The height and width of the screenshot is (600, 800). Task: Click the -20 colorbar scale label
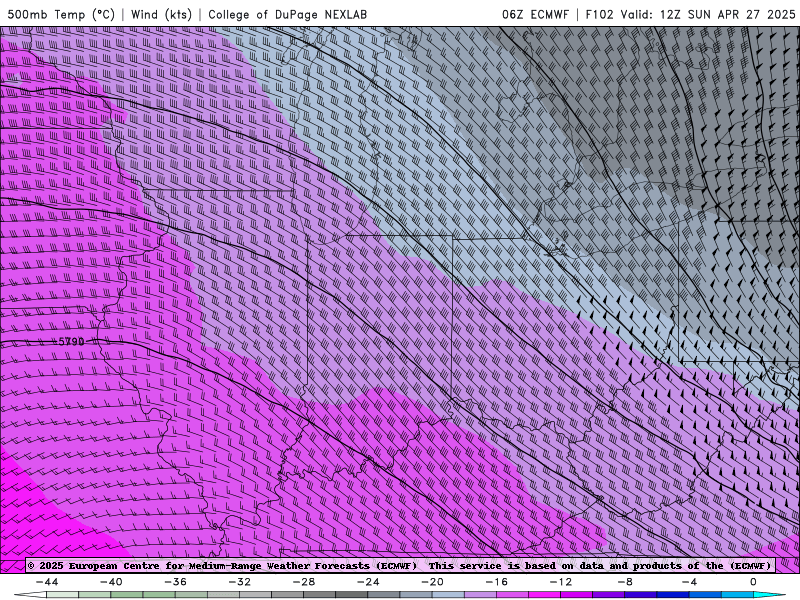coord(433,582)
